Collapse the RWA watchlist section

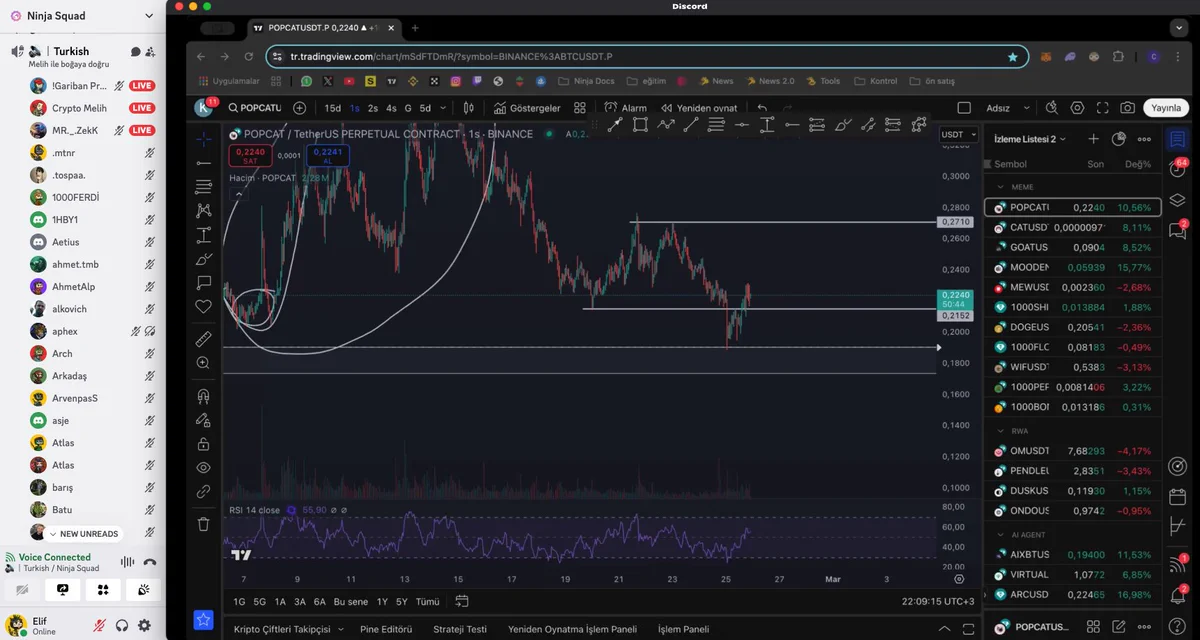(x=1000, y=431)
